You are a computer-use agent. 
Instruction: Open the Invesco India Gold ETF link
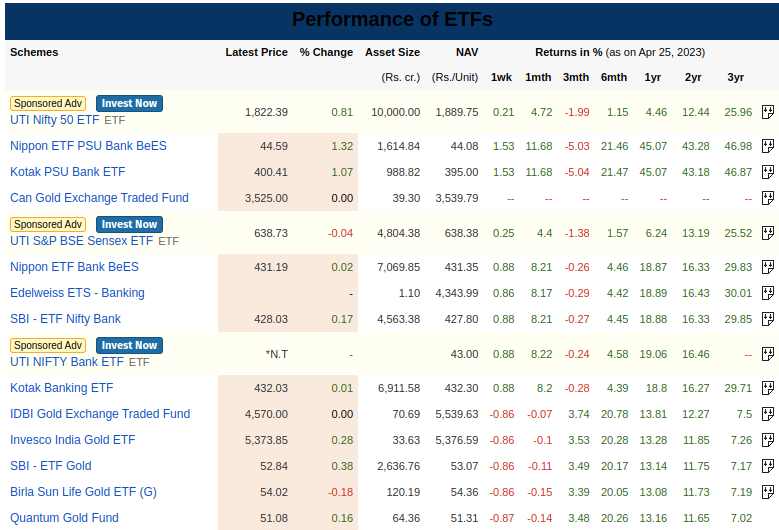point(73,440)
